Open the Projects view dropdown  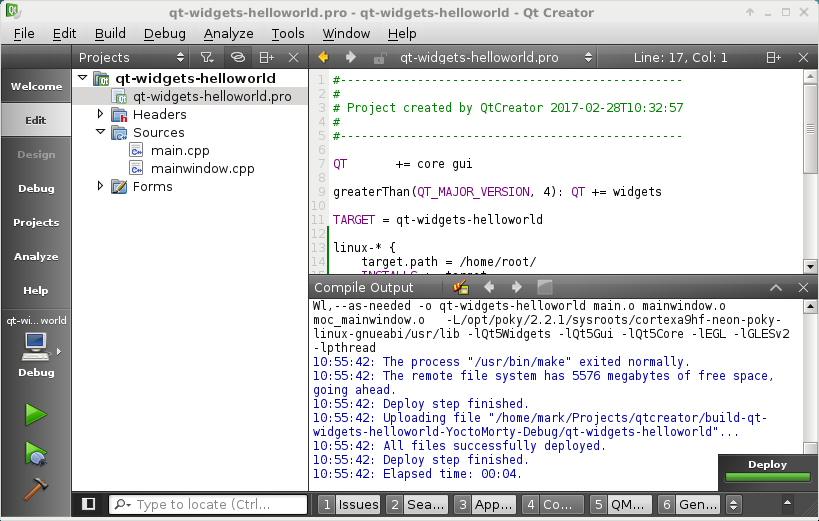point(131,57)
